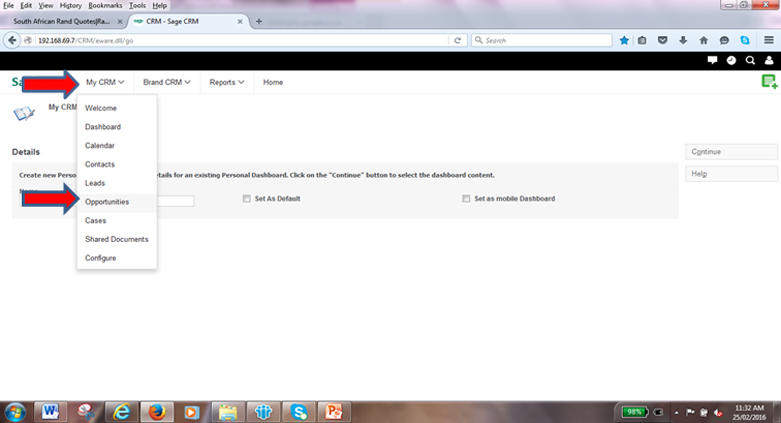The width and height of the screenshot is (781, 423).
Task: Open the new tab plus button
Action: click(x=259, y=21)
